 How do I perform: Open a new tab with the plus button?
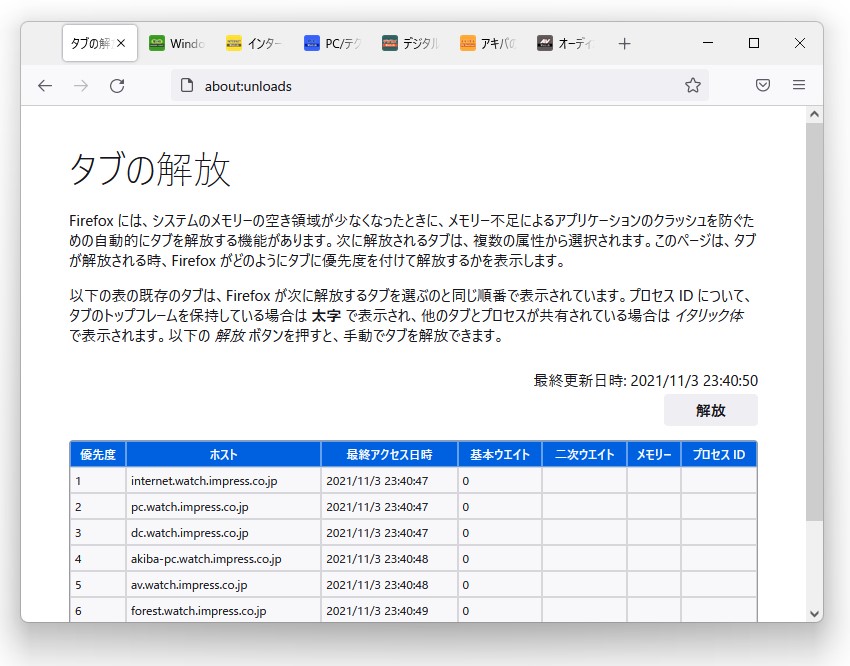tap(624, 43)
